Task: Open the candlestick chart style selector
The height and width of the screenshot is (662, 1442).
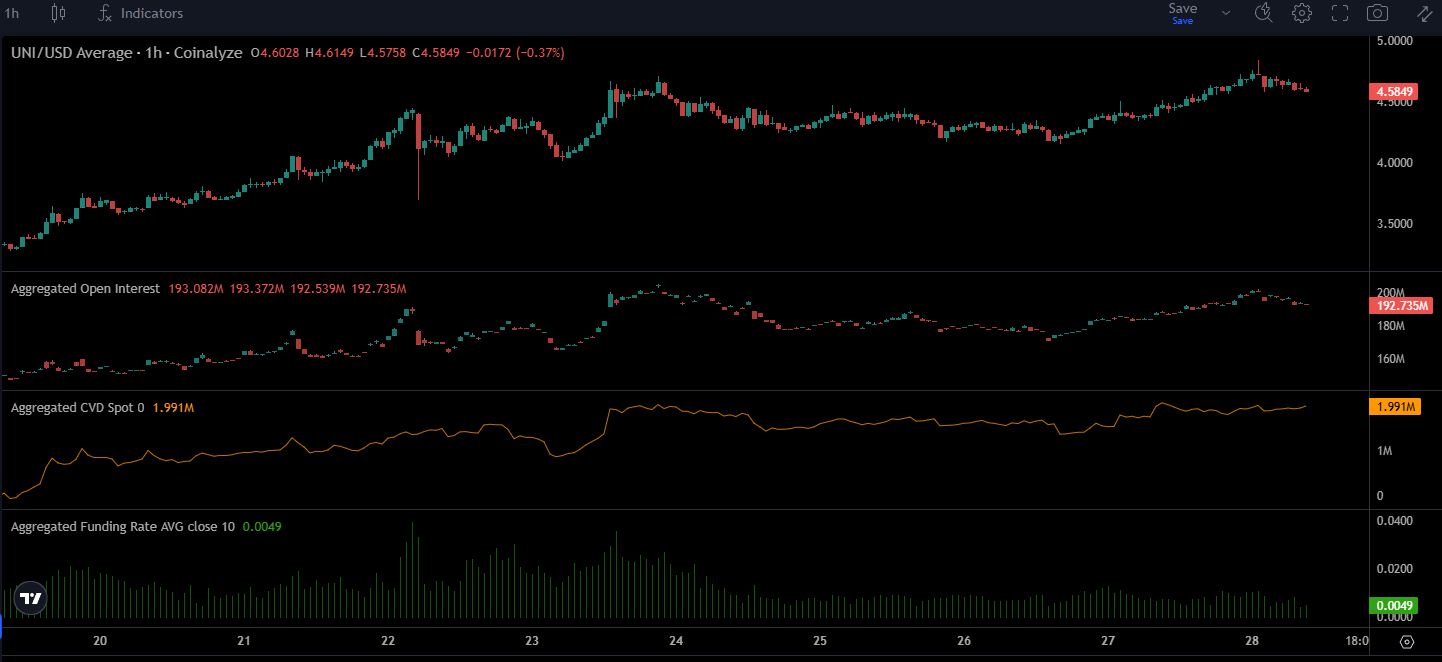Action: [x=58, y=13]
